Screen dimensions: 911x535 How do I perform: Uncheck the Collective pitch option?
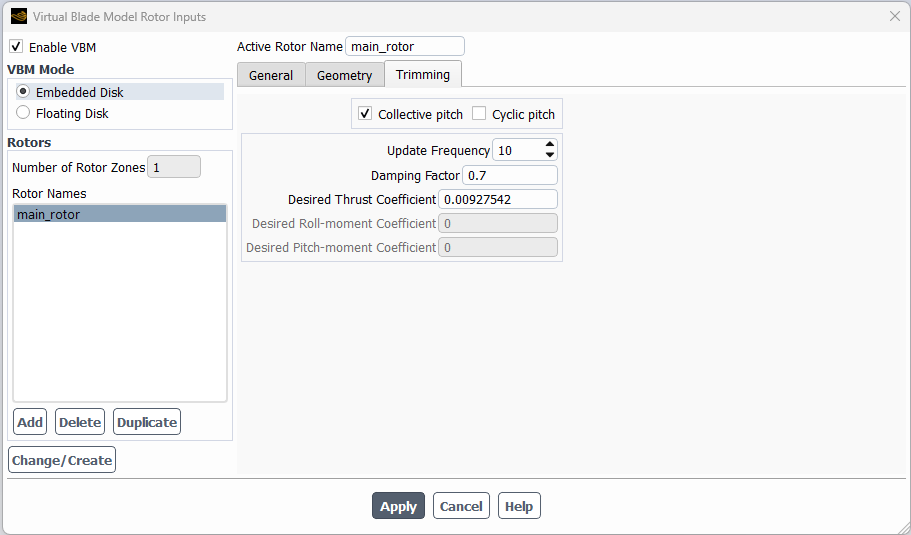pyautogui.click(x=365, y=114)
